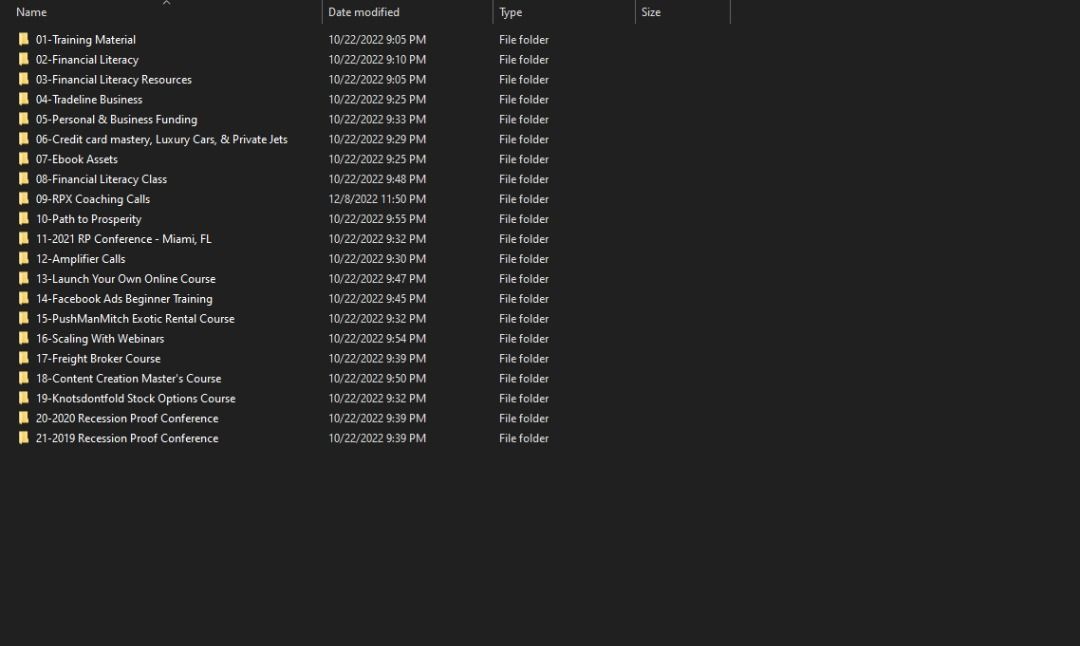Select folder icon for 09-RPX Coaching Calls
Screen dimensions: 1080x646
24,199
